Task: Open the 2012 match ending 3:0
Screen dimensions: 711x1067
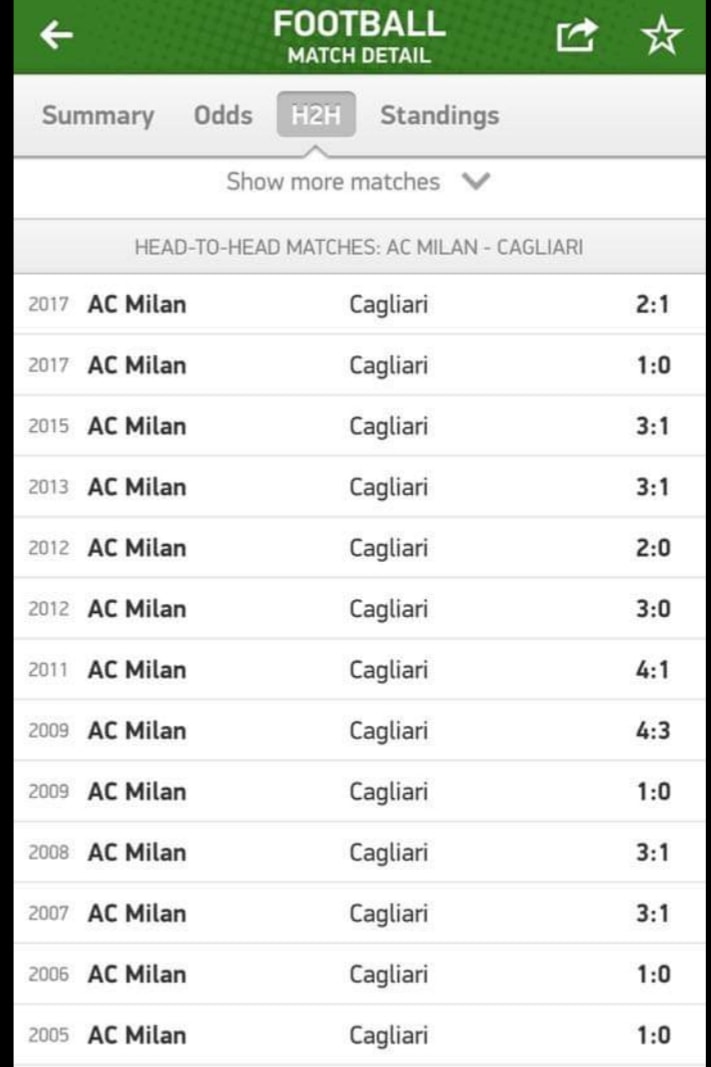Action: coord(359,608)
